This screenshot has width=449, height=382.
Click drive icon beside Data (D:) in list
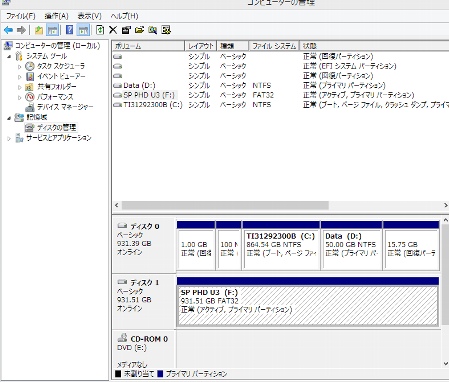(x=117, y=86)
